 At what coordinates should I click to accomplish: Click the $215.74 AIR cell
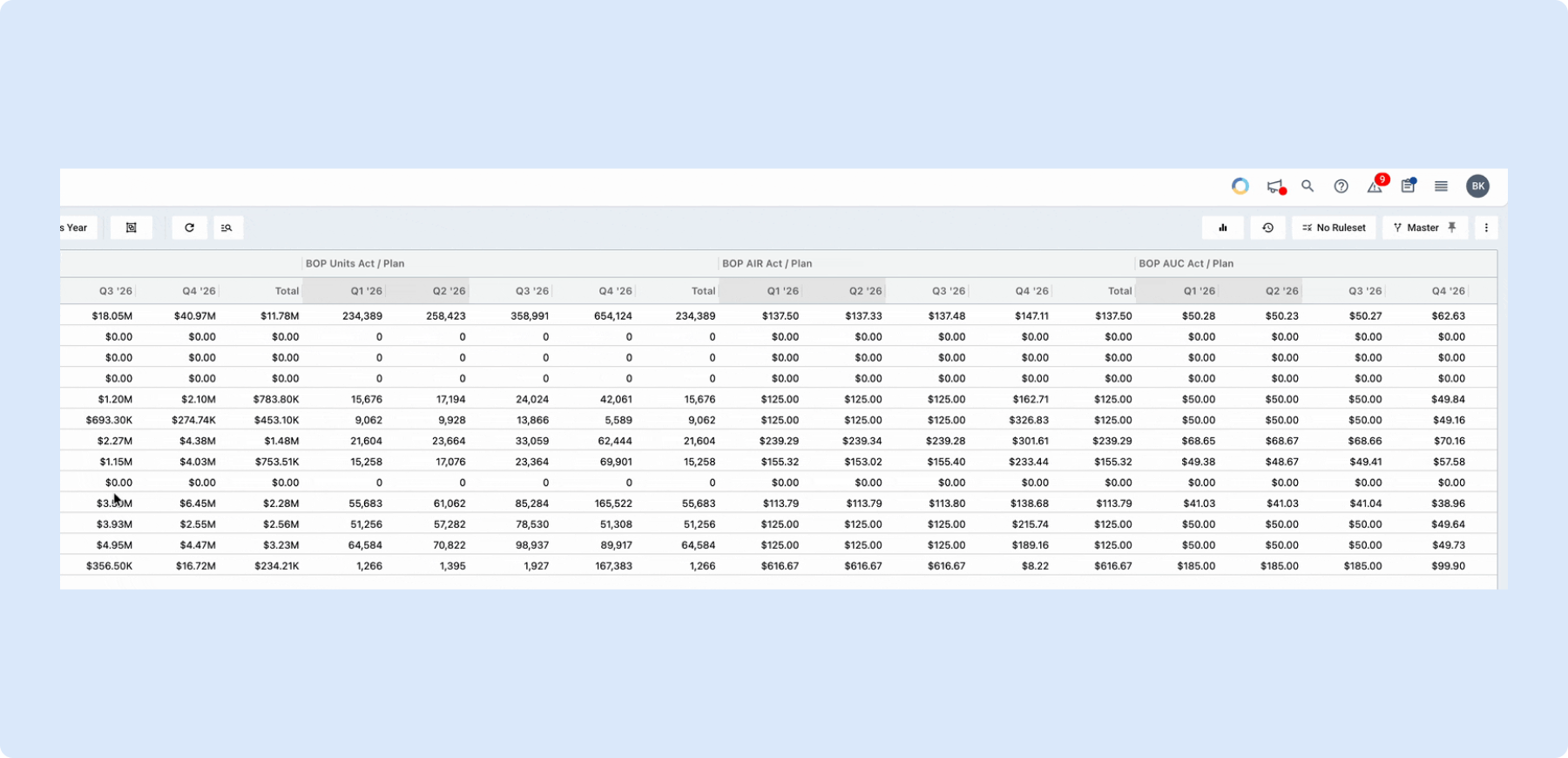(1030, 525)
